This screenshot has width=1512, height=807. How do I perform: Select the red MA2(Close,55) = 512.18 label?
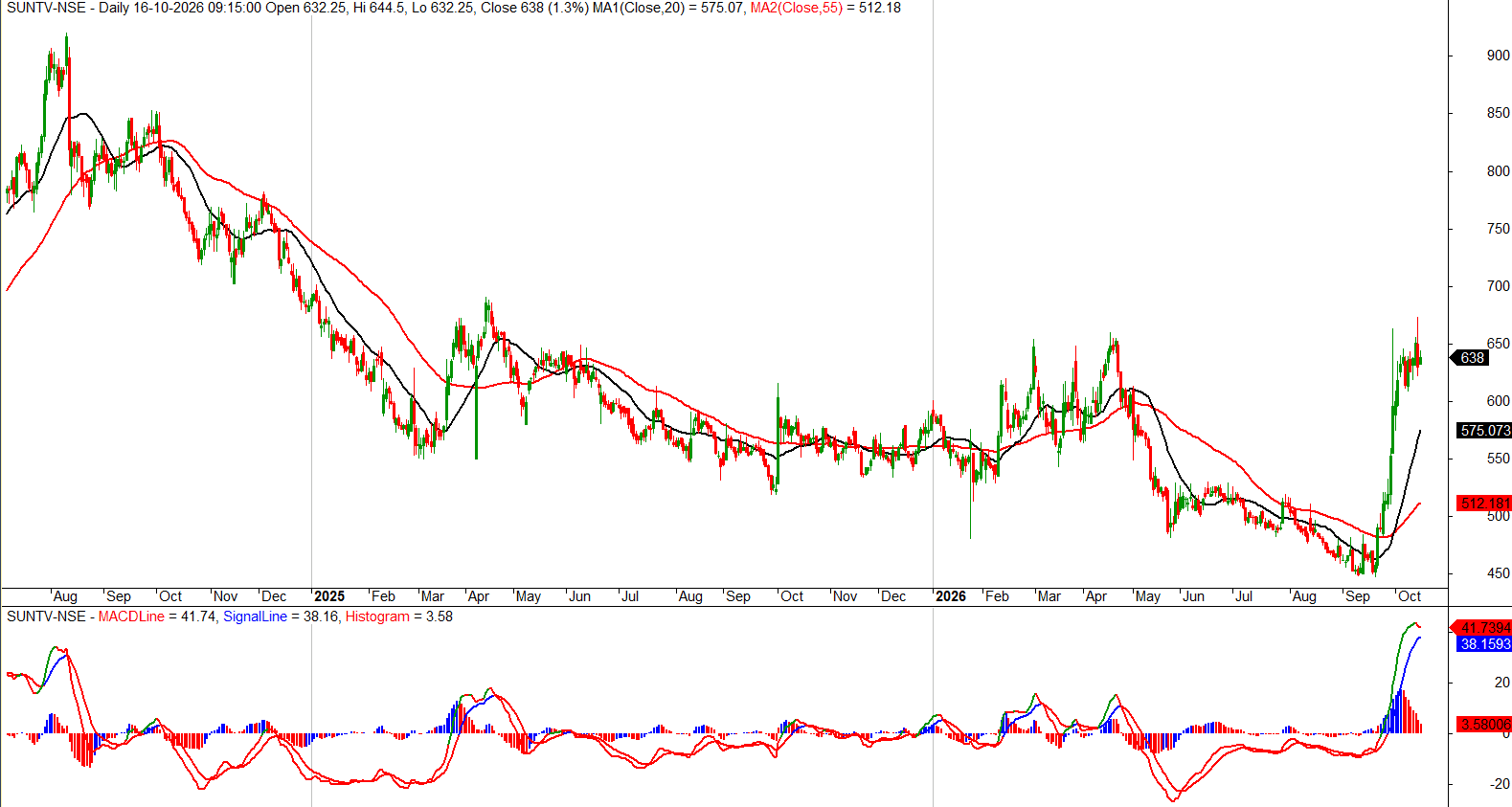pos(825,8)
